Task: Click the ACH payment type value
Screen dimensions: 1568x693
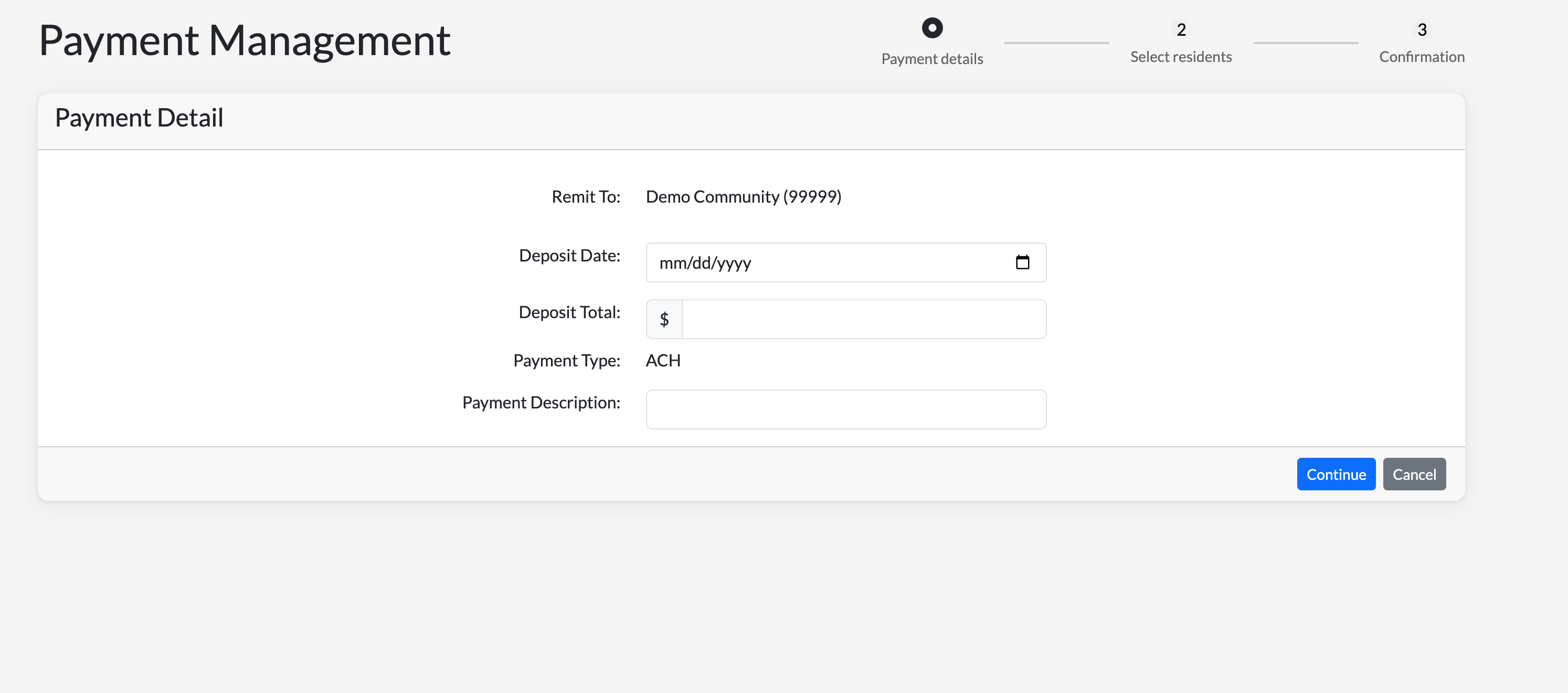Action: click(x=663, y=361)
